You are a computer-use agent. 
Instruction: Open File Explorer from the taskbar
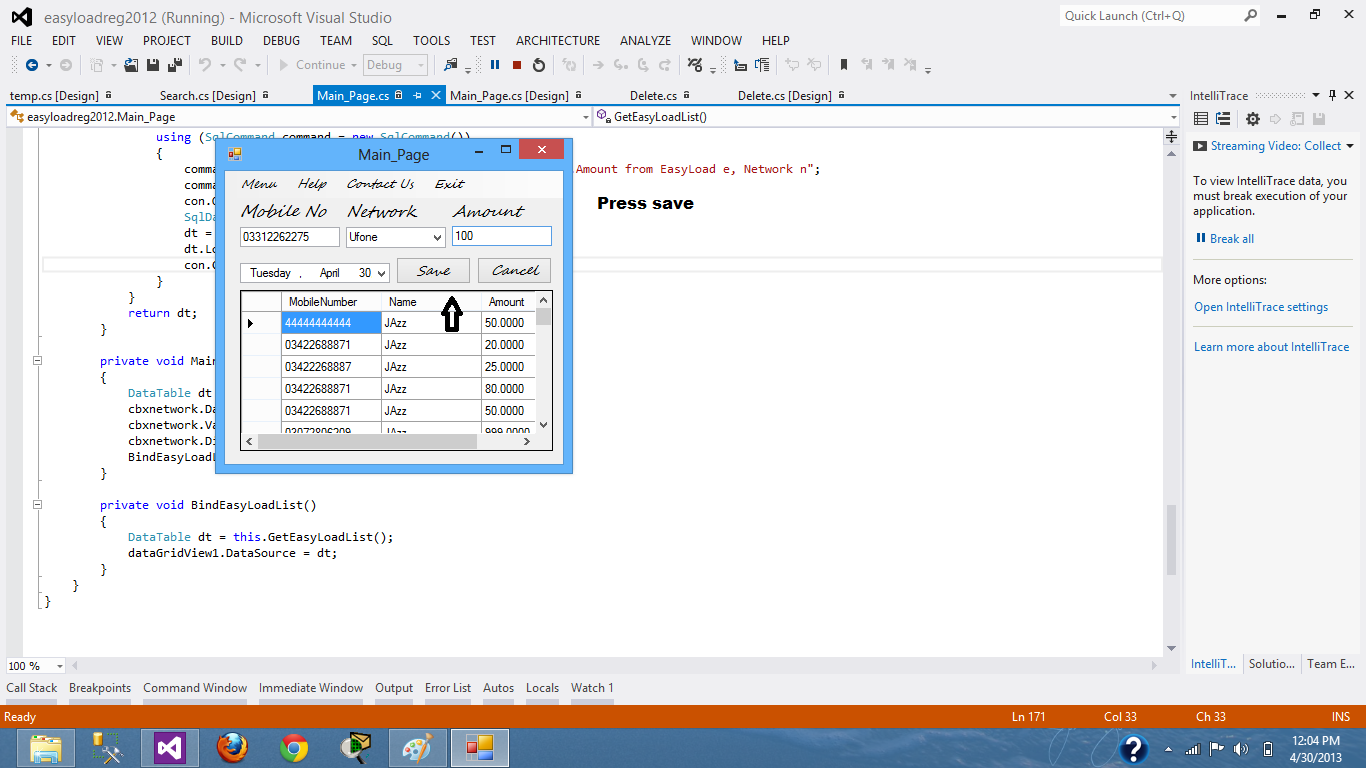pos(47,748)
